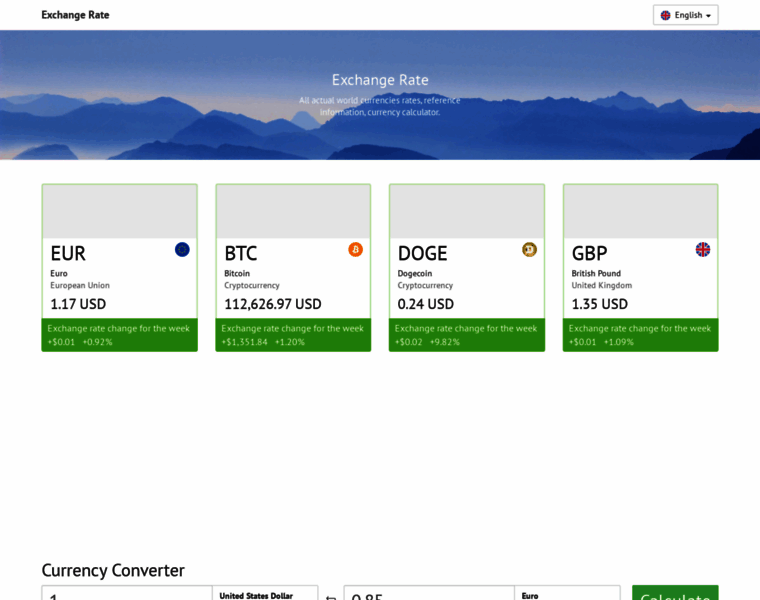Screen dimensions: 760x600
Task: Open the EUR currency card heading
Action: 68,254
